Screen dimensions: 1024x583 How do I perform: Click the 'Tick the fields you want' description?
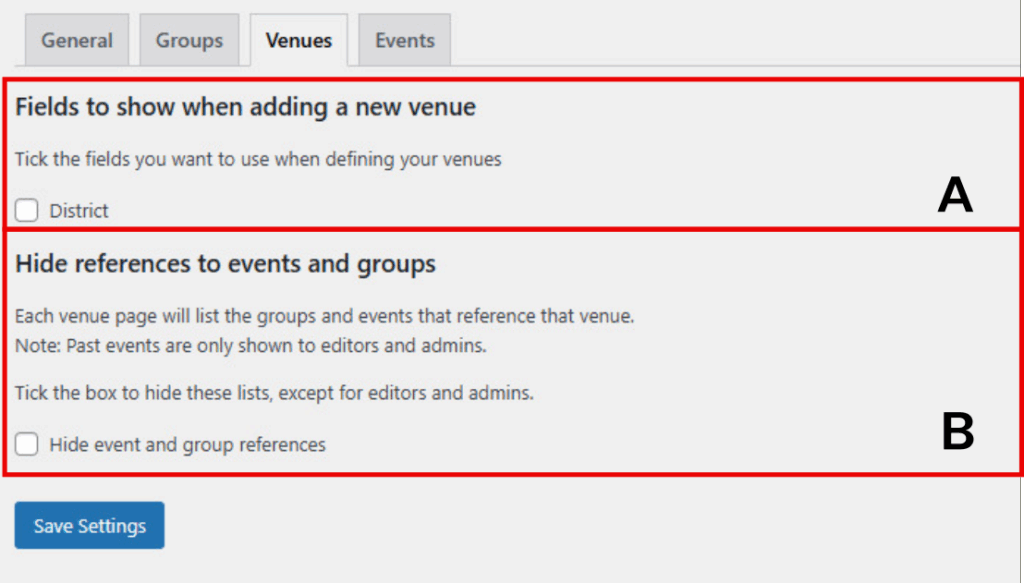point(258,159)
